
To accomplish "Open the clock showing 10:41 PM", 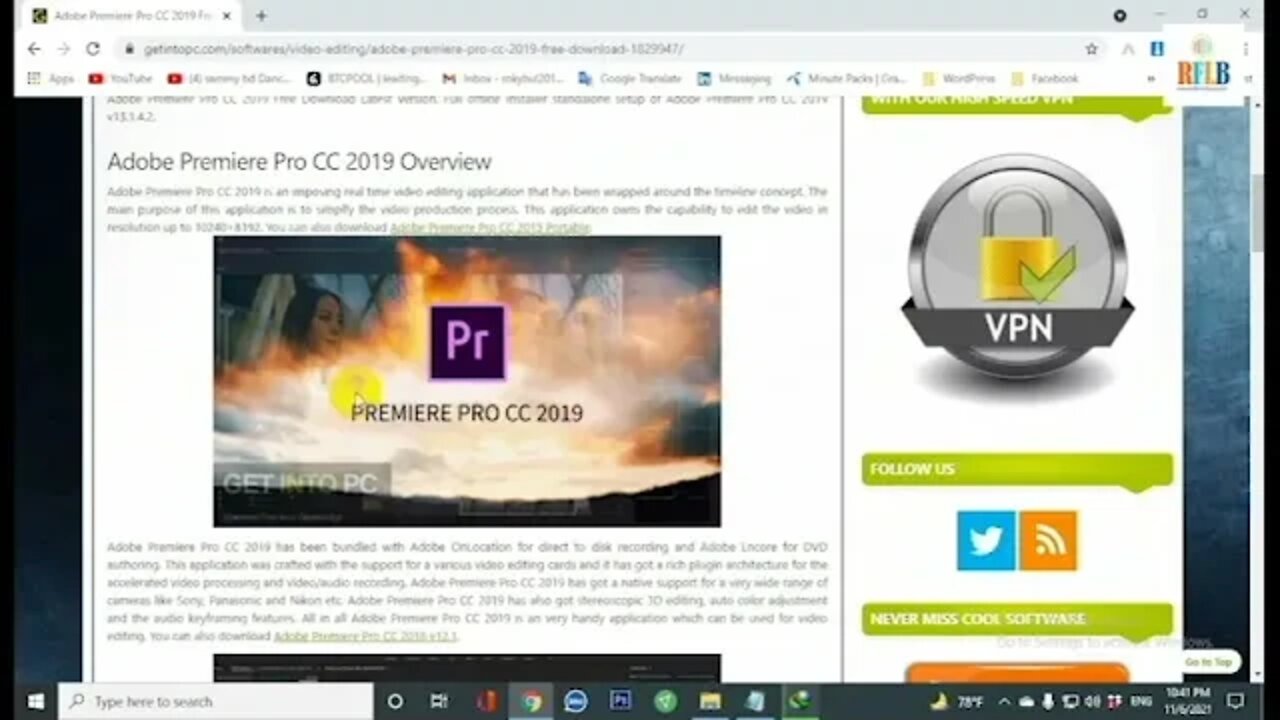I will click(x=1187, y=701).
